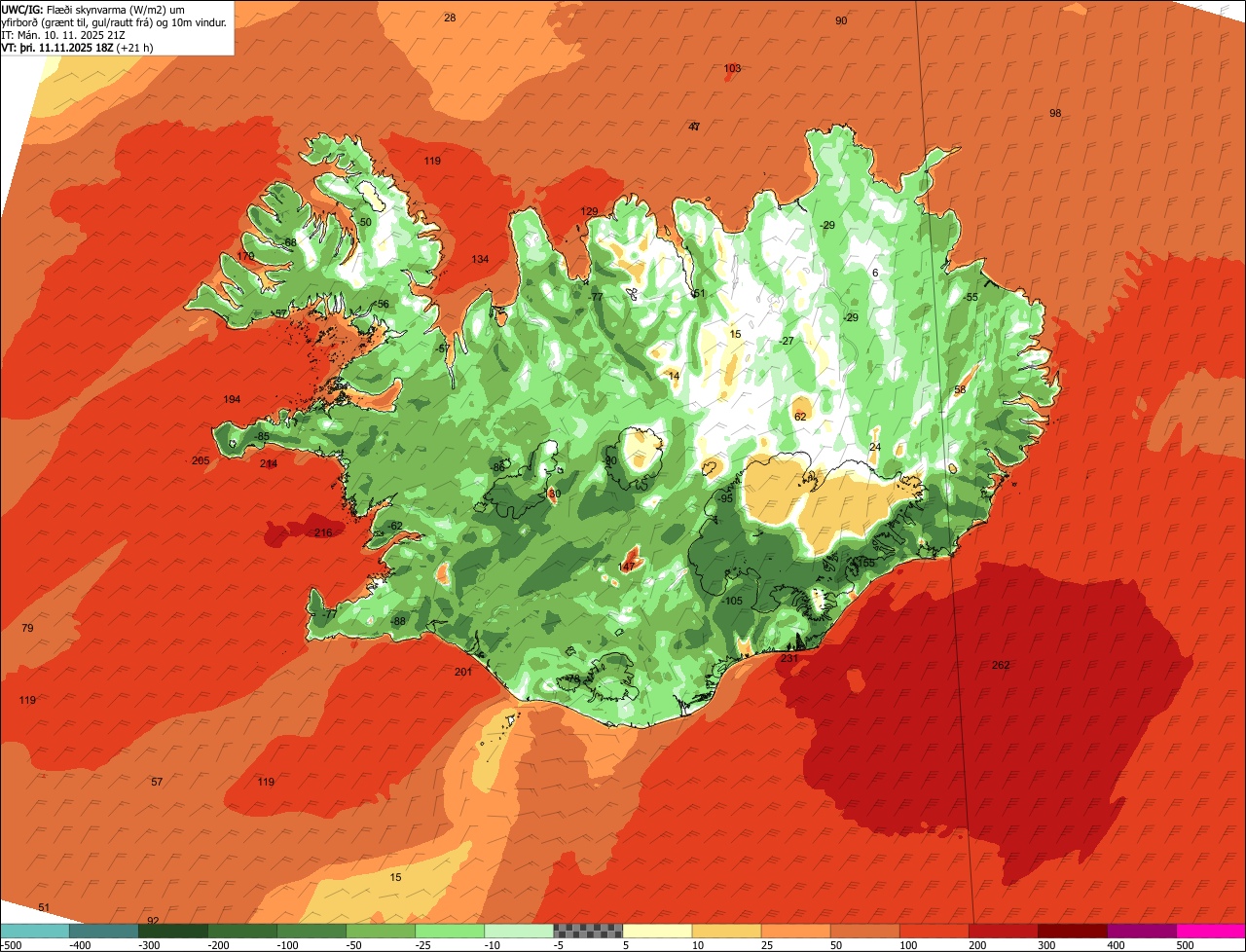Pick the 400 to 500 purple legend swatch
This screenshot has height=952, width=1246.
pos(1140,931)
